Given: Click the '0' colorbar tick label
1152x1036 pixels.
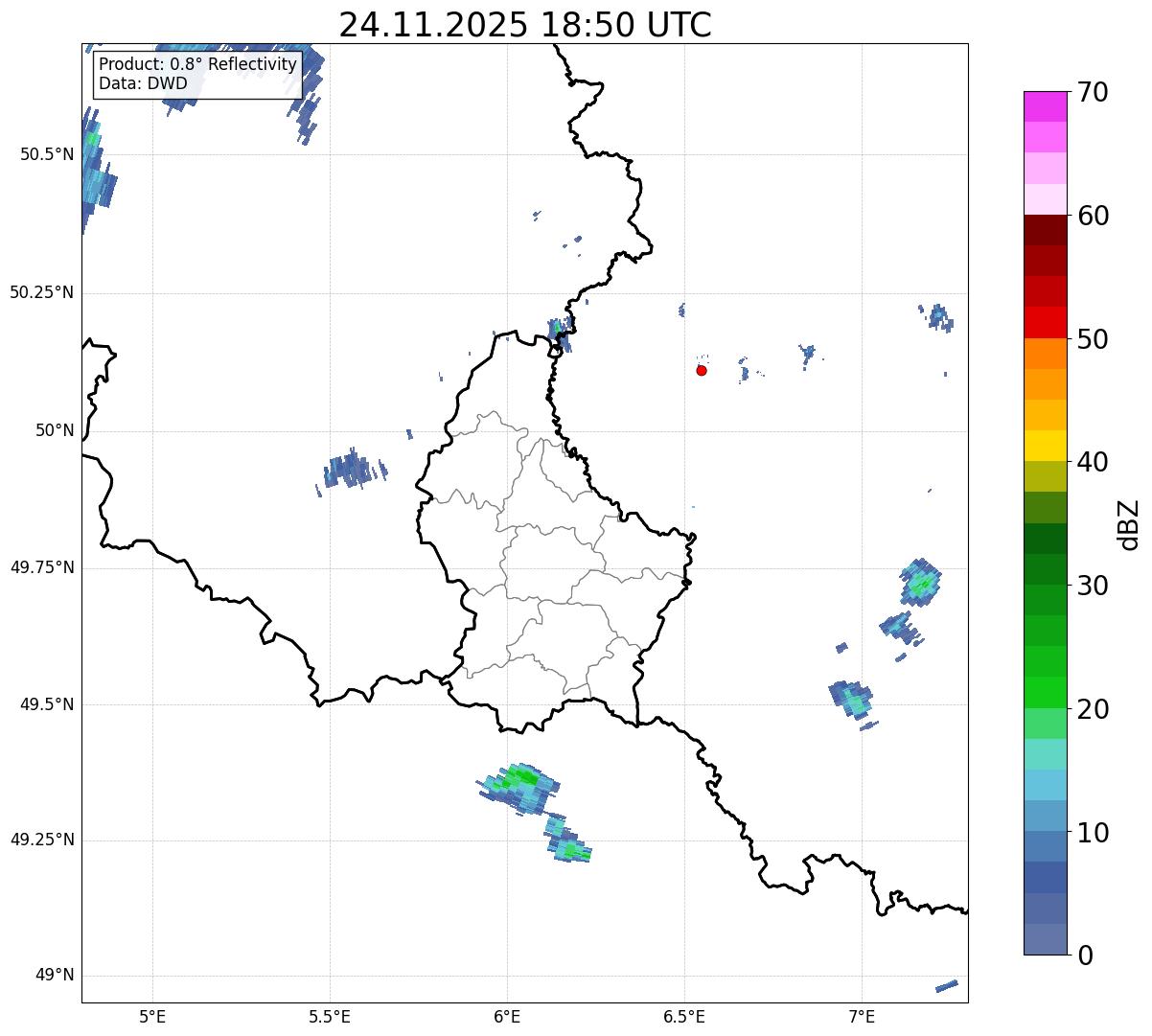Looking at the screenshot, I should click(1085, 956).
